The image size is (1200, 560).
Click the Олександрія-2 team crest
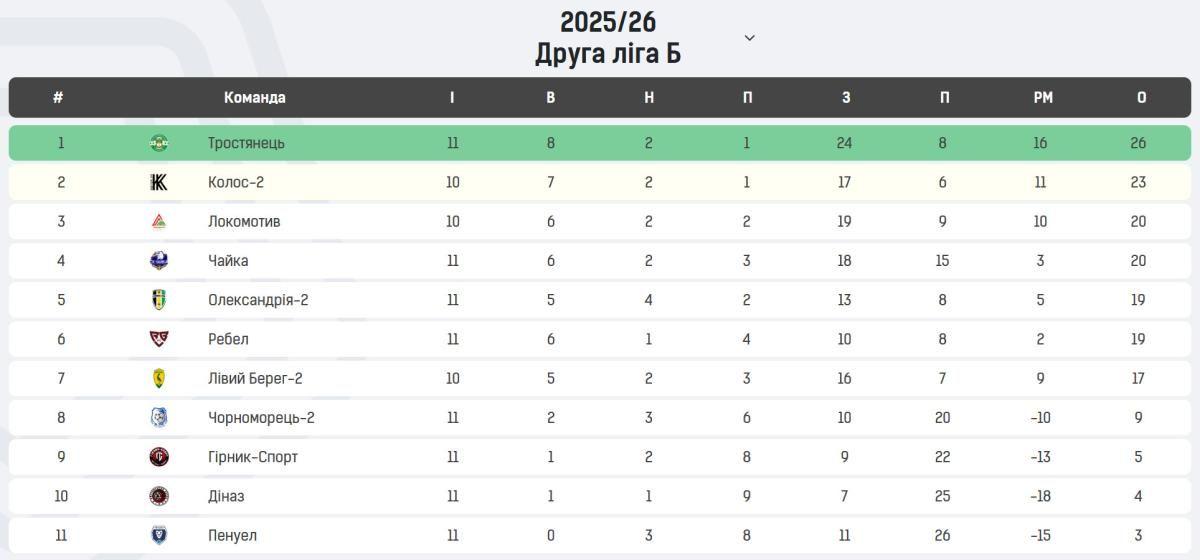(159, 300)
